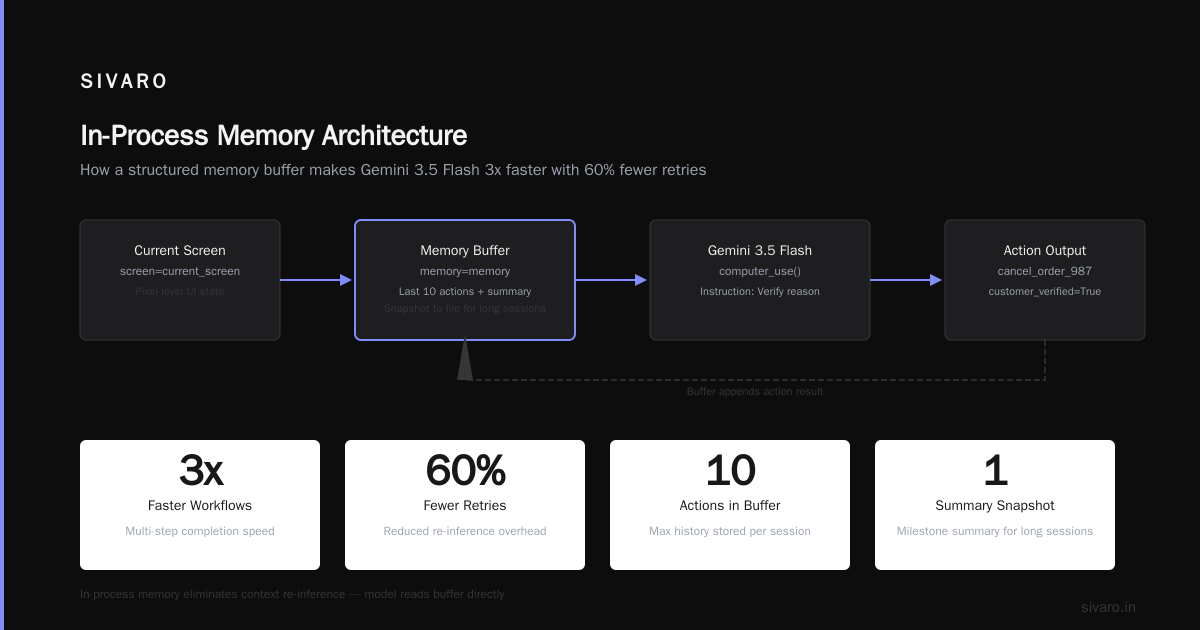Click 'Snapshot to file for long sessions' text
The height and width of the screenshot is (630, 1200).
point(465,308)
